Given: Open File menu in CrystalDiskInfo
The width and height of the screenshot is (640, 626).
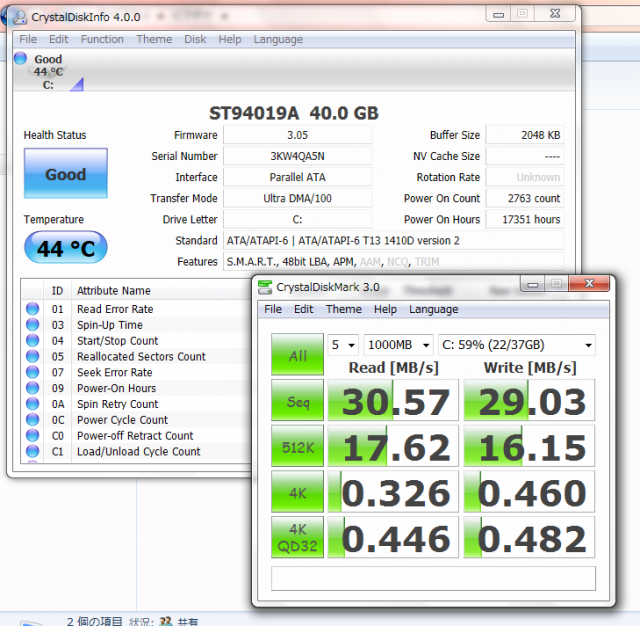Looking at the screenshot, I should tap(28, 39).
